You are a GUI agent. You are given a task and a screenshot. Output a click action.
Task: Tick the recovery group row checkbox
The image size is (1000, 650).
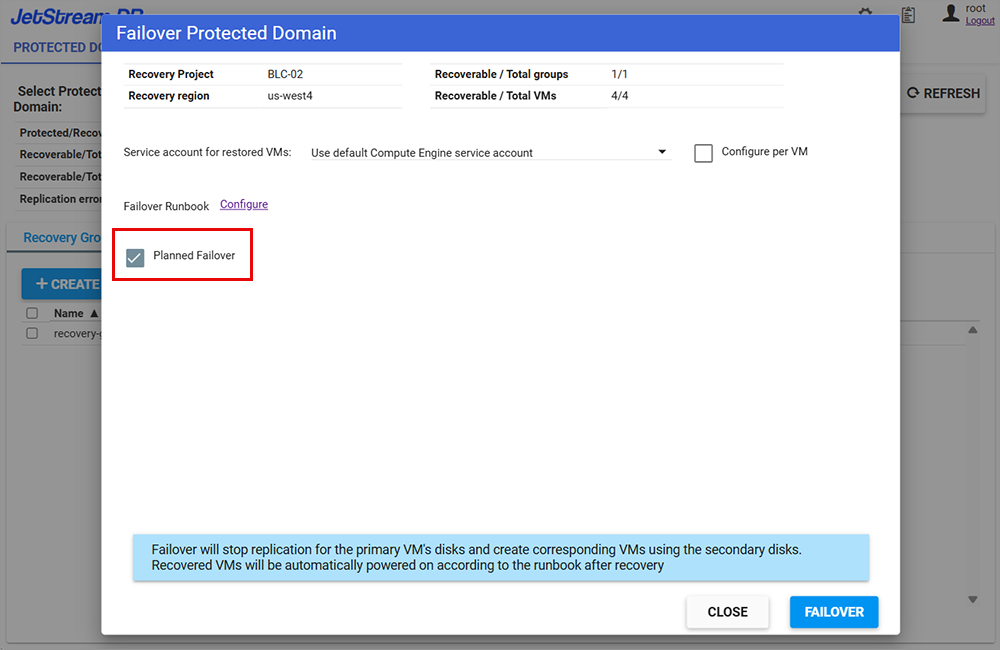(x=32, y=333)
